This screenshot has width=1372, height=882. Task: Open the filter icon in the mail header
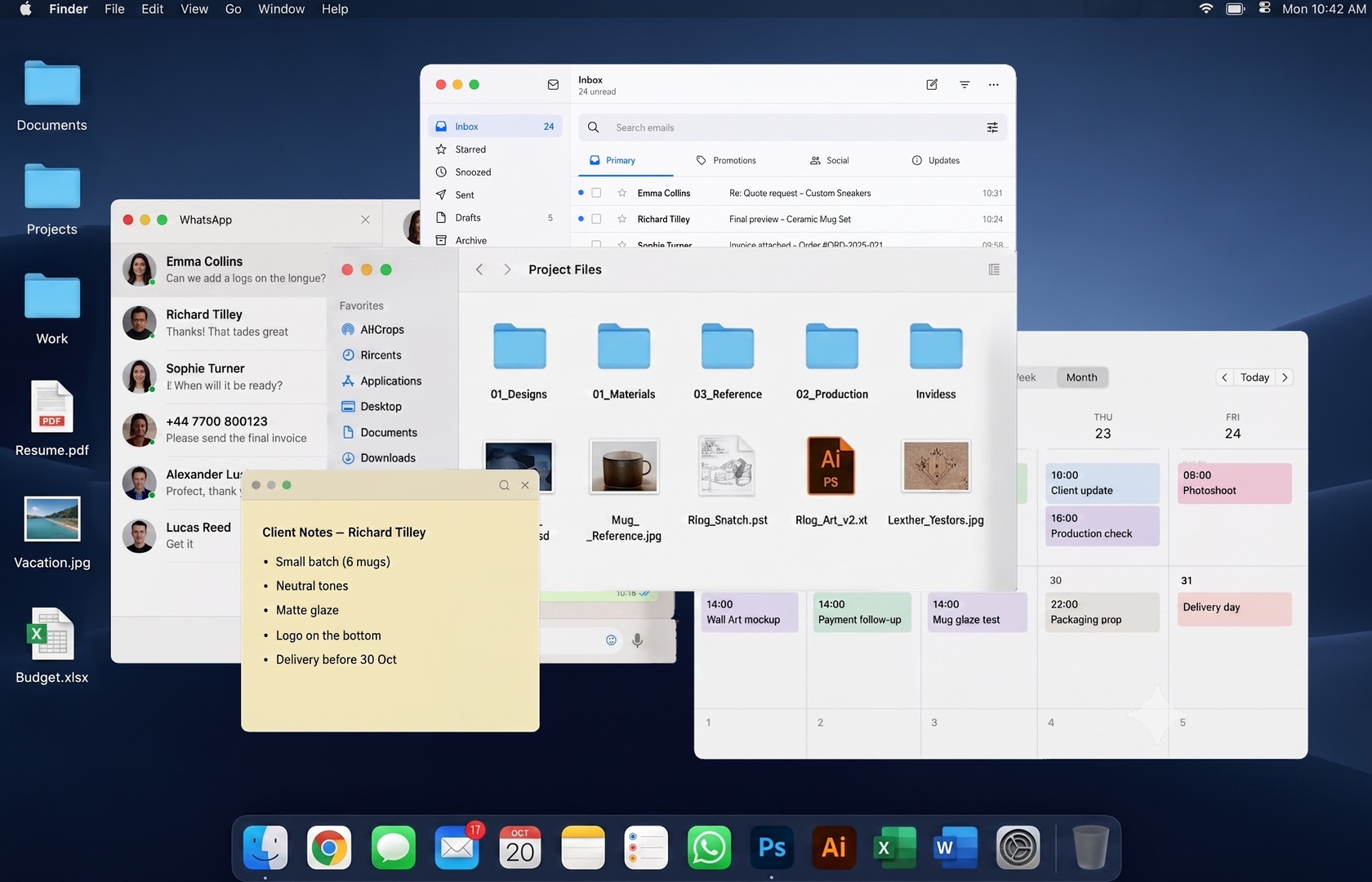[964, 85]
